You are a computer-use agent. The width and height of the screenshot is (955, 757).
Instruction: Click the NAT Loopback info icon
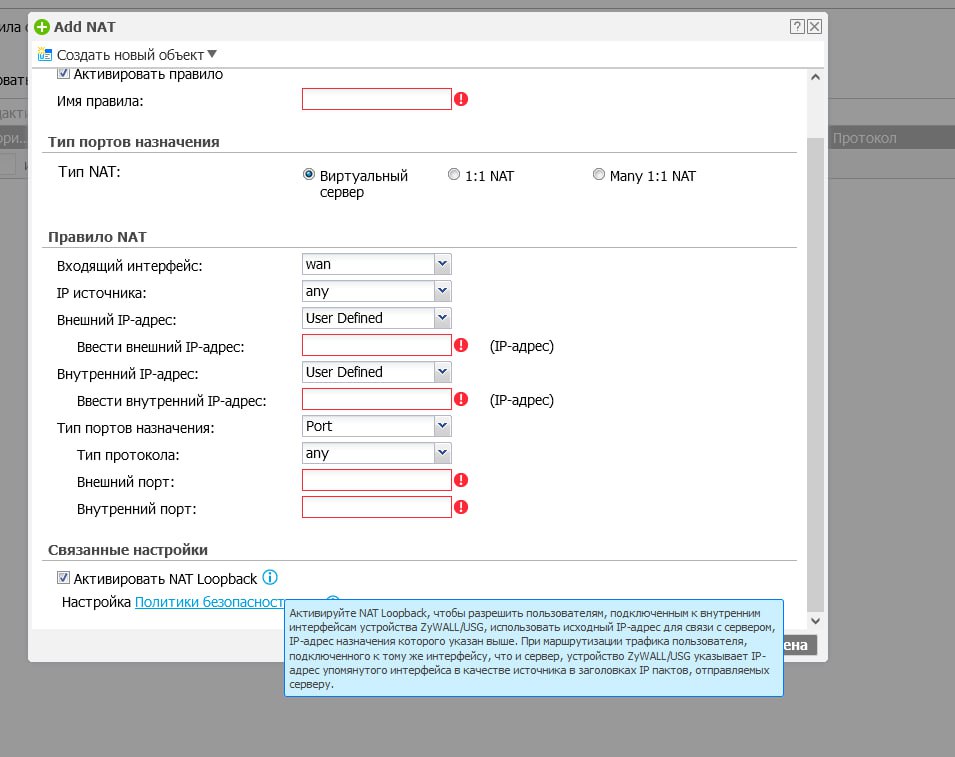coord(270,577)
